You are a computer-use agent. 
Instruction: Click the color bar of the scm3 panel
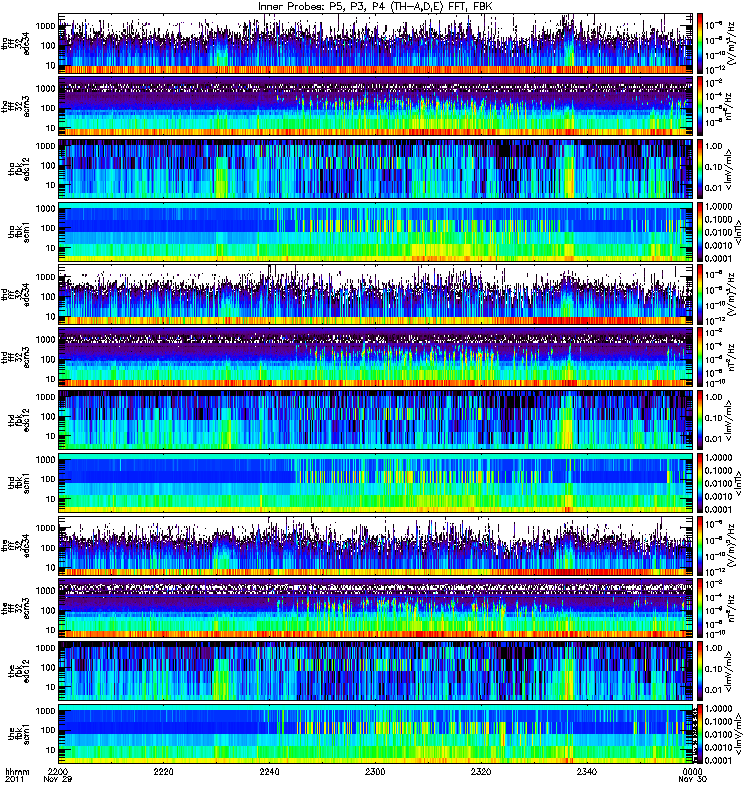(699, 608)
